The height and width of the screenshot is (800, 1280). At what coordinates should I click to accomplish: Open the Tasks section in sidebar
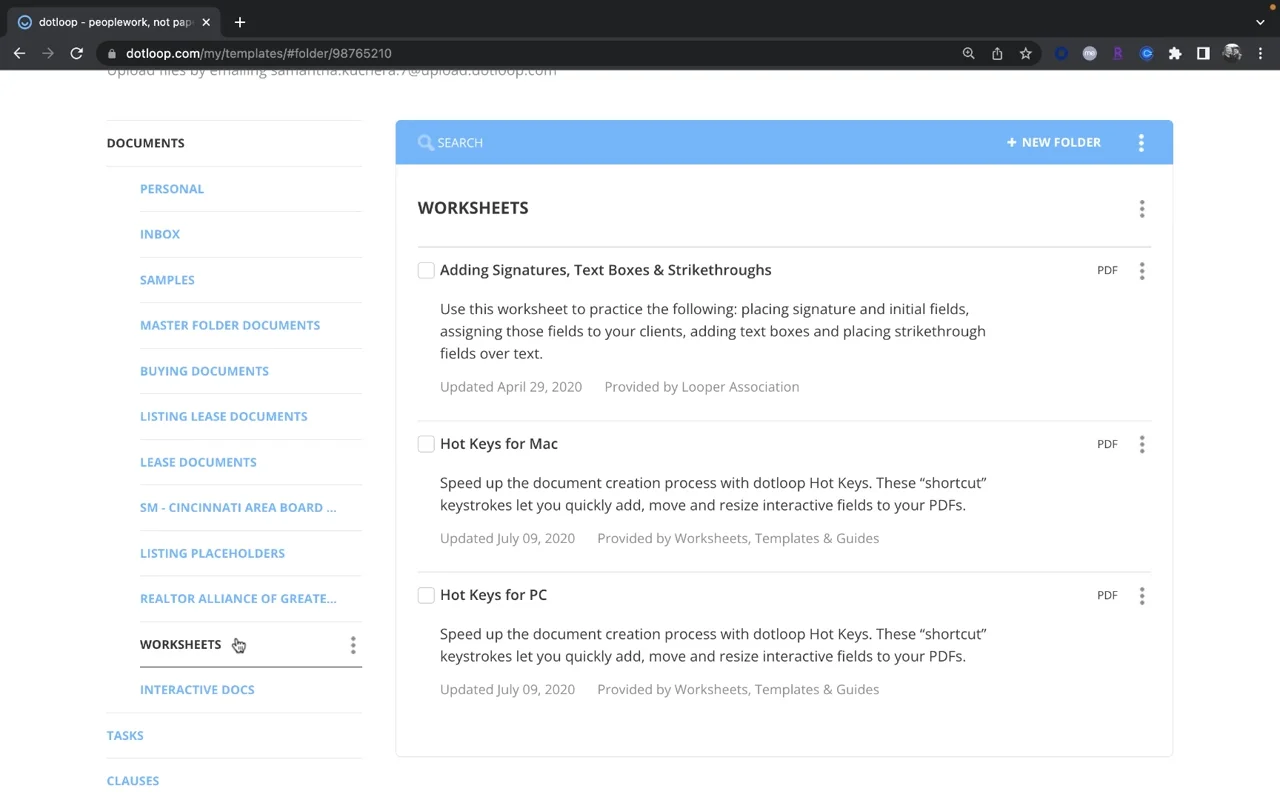tap(125, 736)
